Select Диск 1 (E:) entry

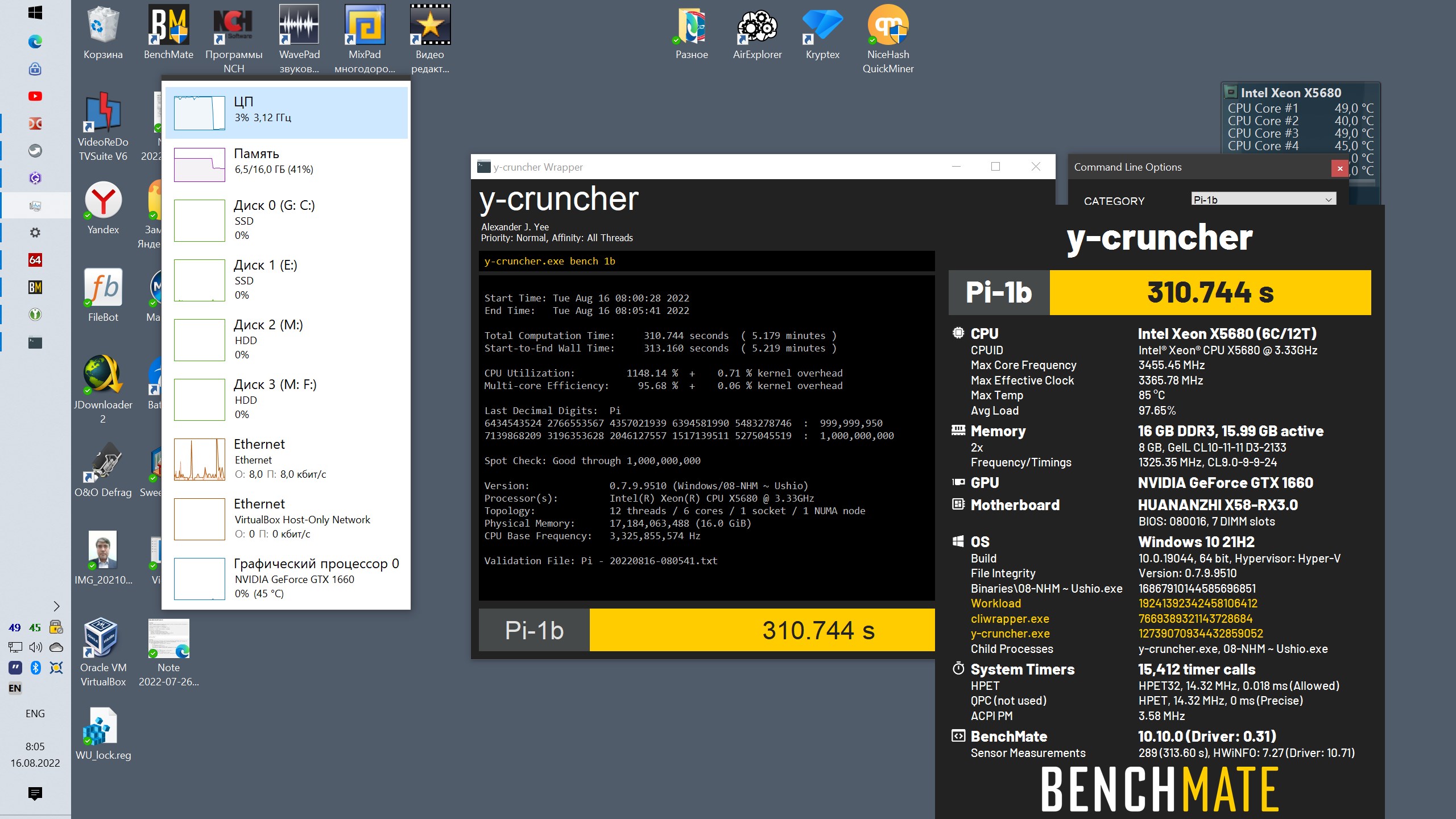click(x=287, y=280)
